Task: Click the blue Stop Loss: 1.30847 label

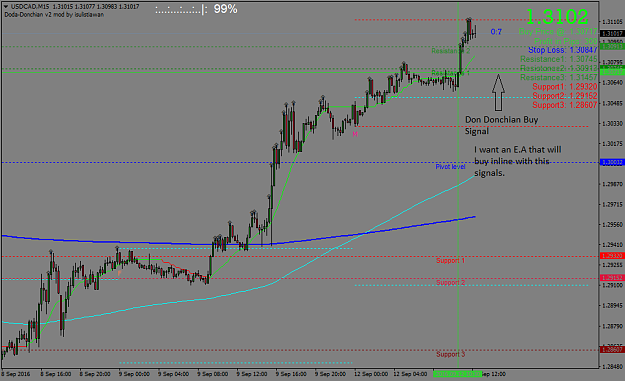Action: pos(563,50)
